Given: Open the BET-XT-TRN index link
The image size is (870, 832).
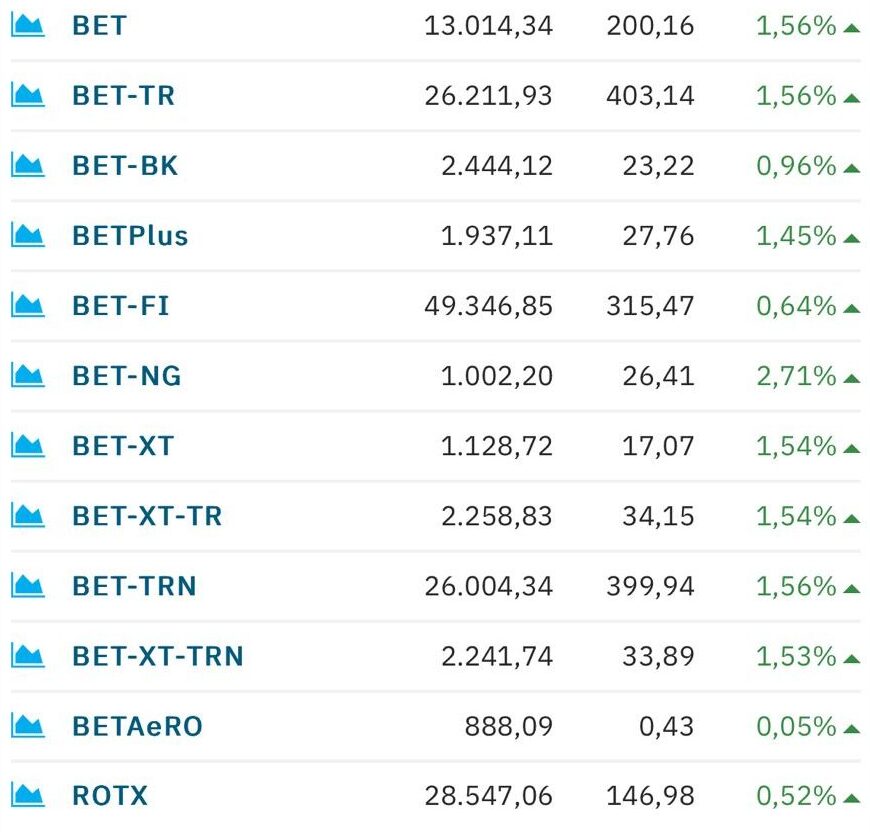Looking at the screenshot, I should coord(158,656).
